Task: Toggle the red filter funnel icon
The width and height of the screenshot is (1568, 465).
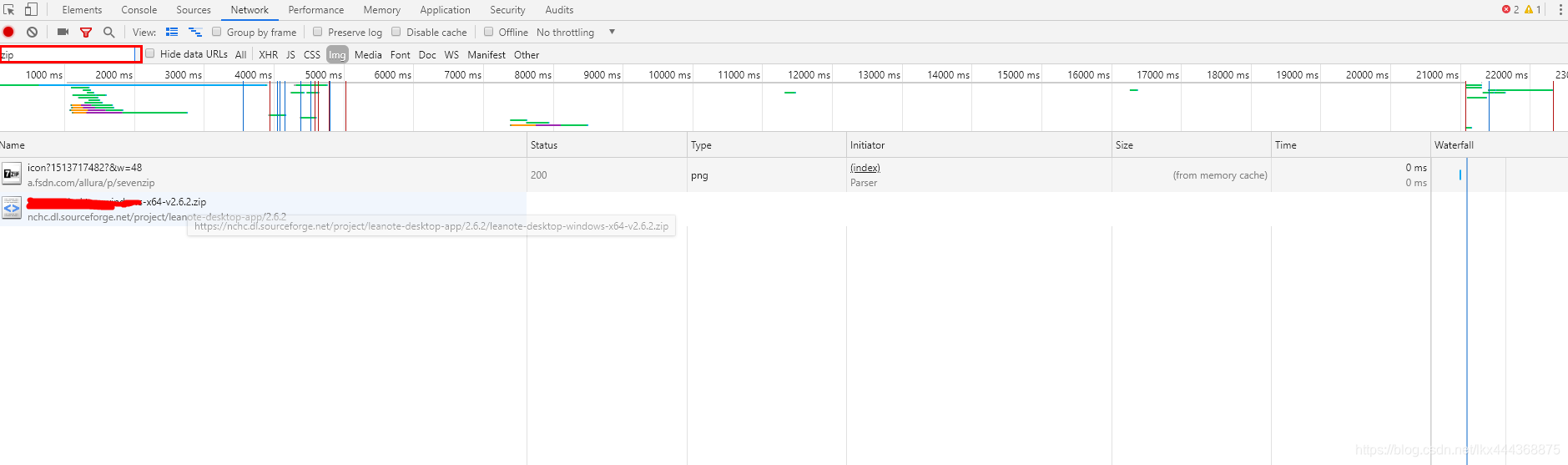Action: 85,32
